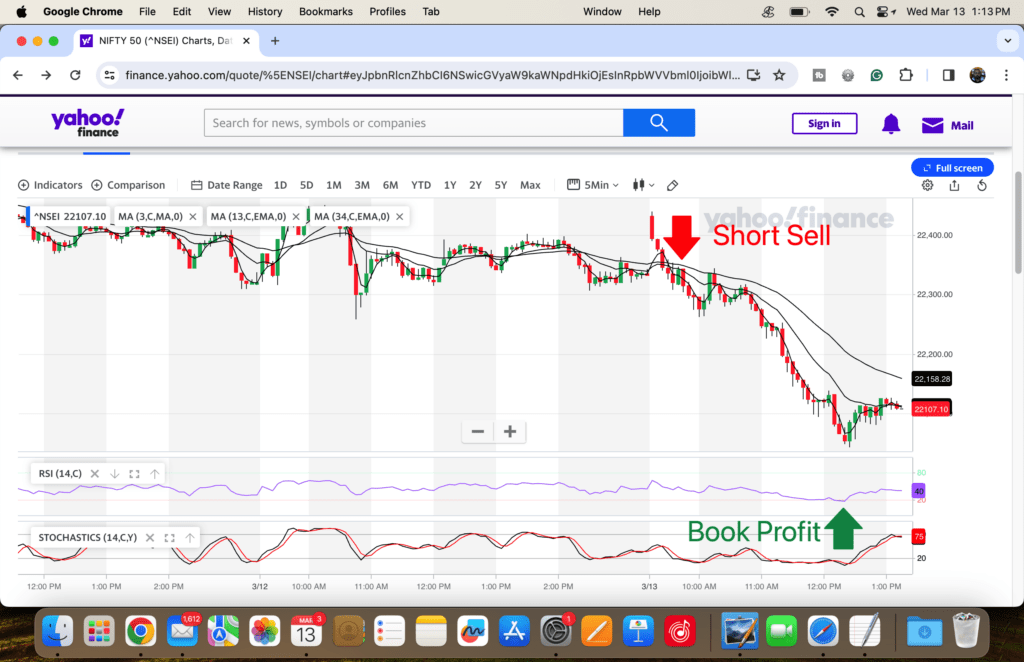Open the 5Min interval dropdown
1024x662 pixels.
click(x=592, y=185)
